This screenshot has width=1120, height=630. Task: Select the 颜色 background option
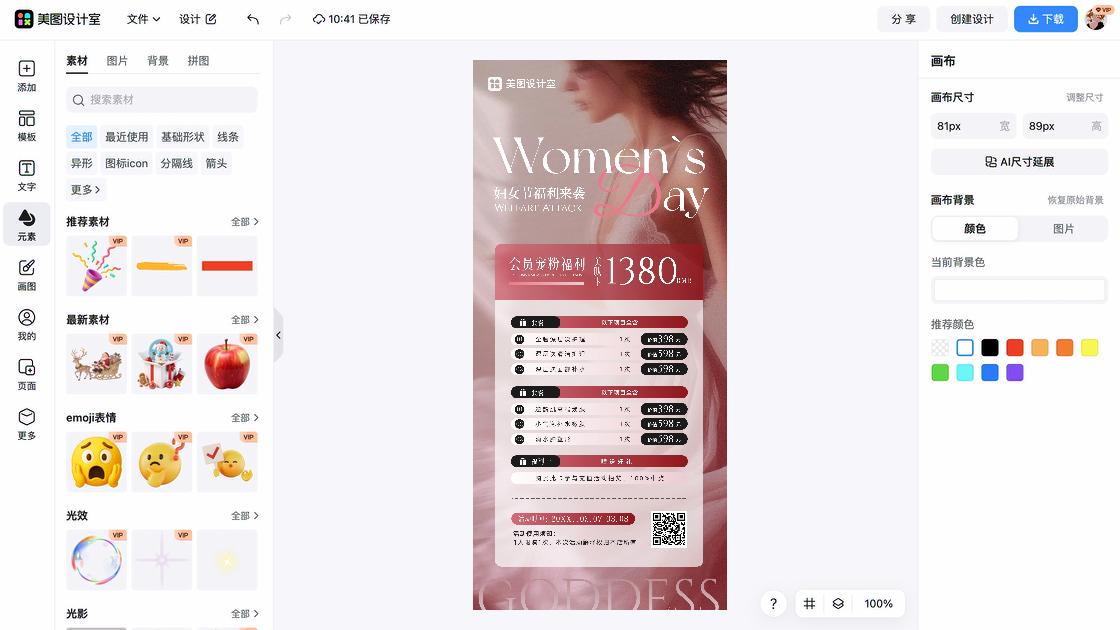click(x=974, y=229)
